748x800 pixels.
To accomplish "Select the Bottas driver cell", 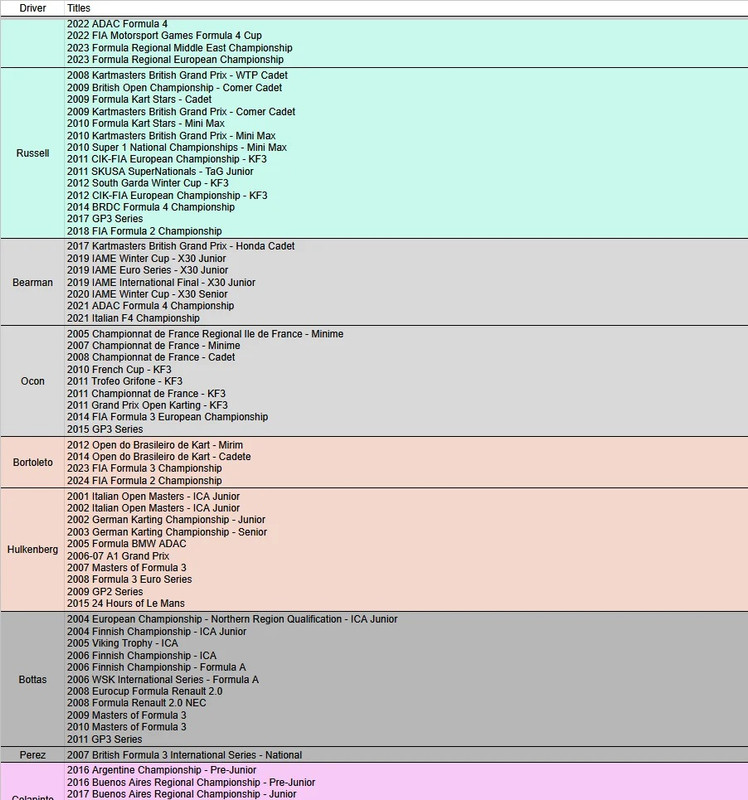I will tap(32, 680).
